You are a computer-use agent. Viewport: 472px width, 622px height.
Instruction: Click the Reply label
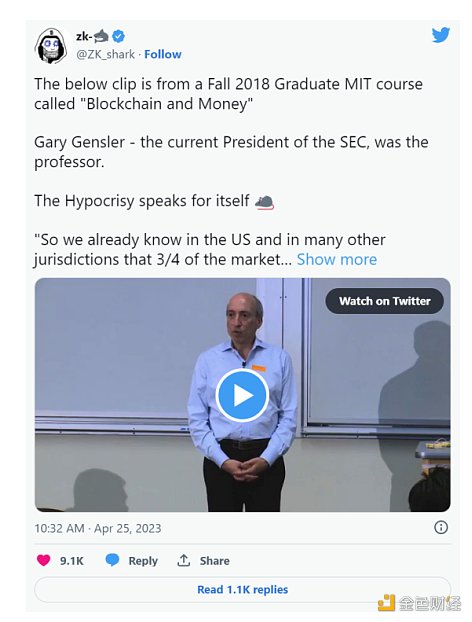click(x=143, y=561)
